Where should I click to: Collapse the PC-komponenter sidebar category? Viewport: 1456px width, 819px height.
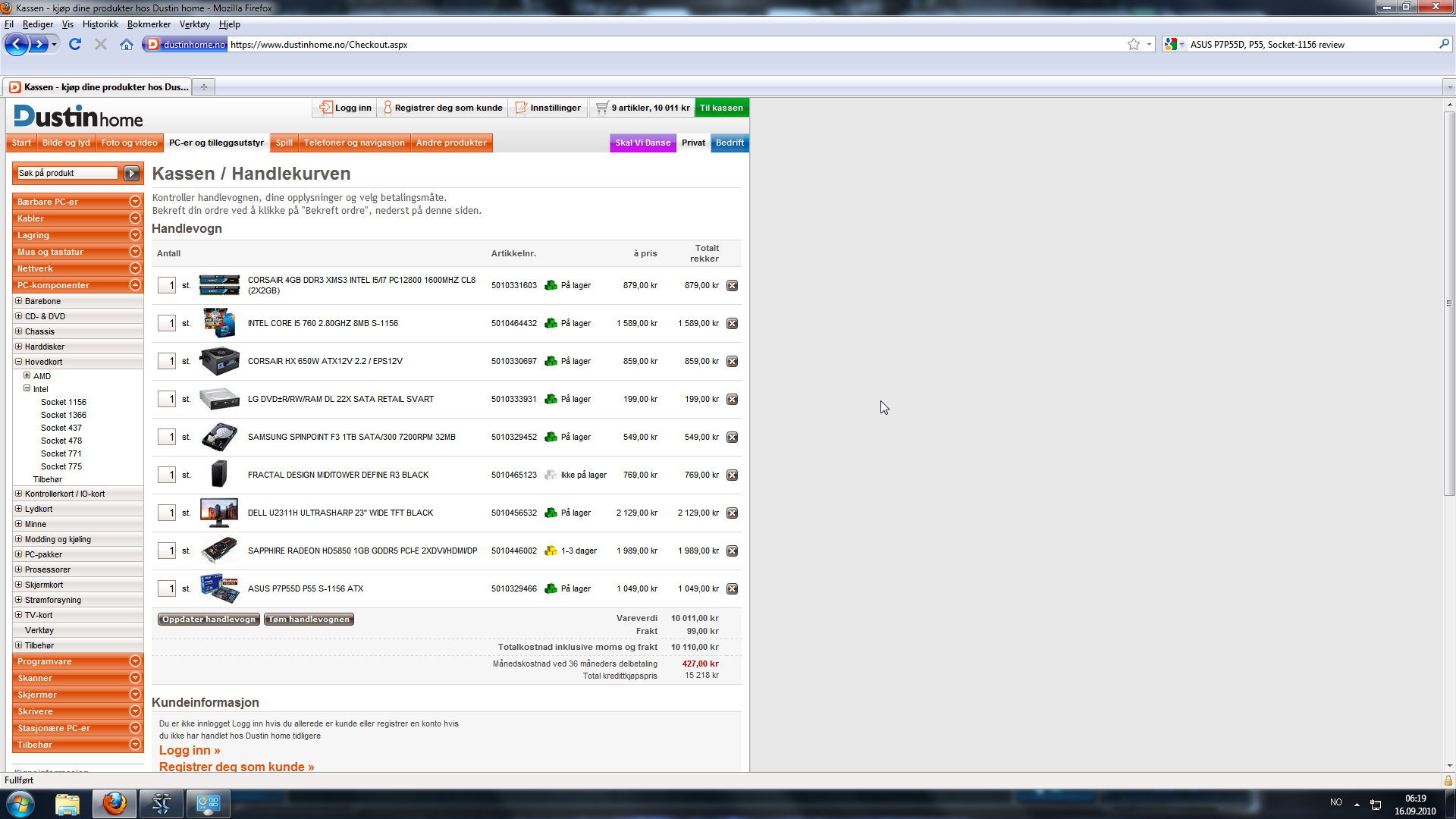click(x=135, y=285)
